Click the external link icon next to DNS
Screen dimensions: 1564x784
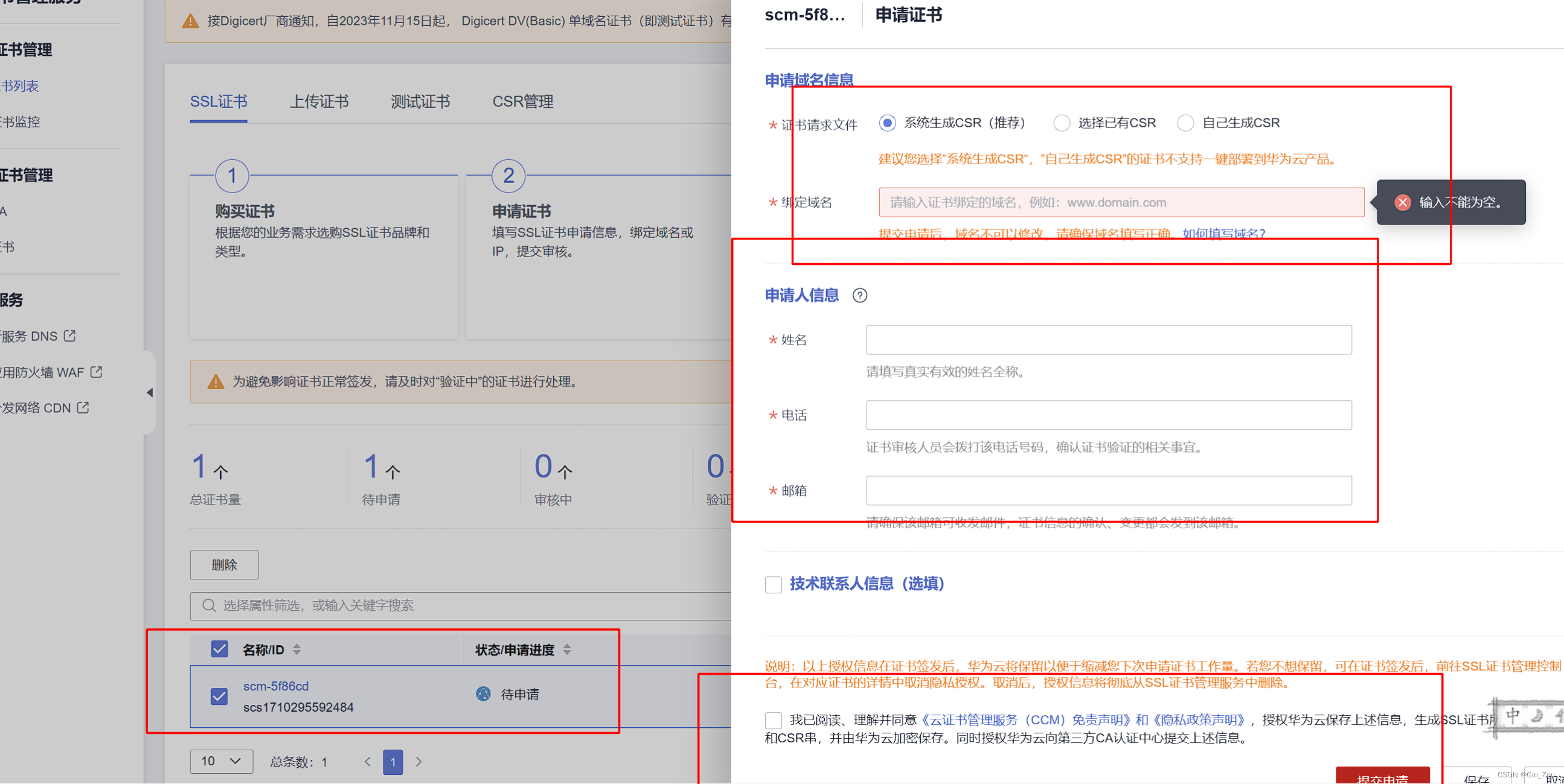pos(70,336)
